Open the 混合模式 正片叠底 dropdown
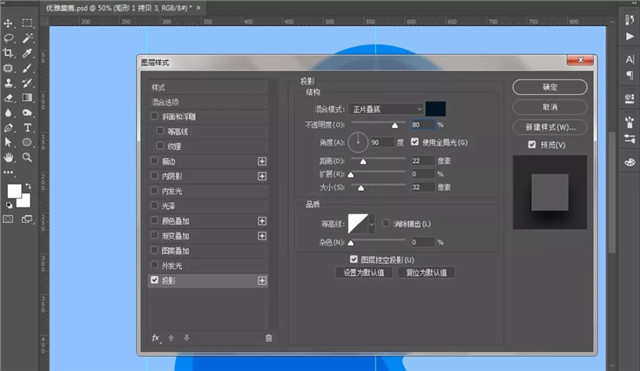 tap(386, 109)
